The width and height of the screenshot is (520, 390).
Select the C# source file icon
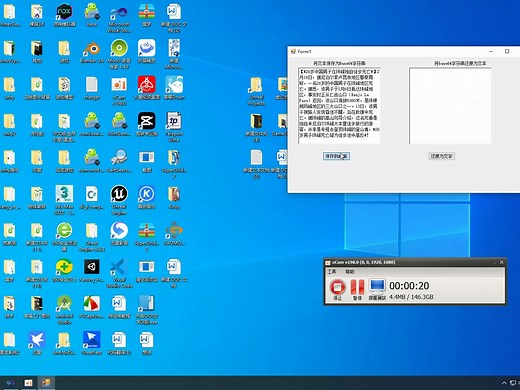coord(92,194)
